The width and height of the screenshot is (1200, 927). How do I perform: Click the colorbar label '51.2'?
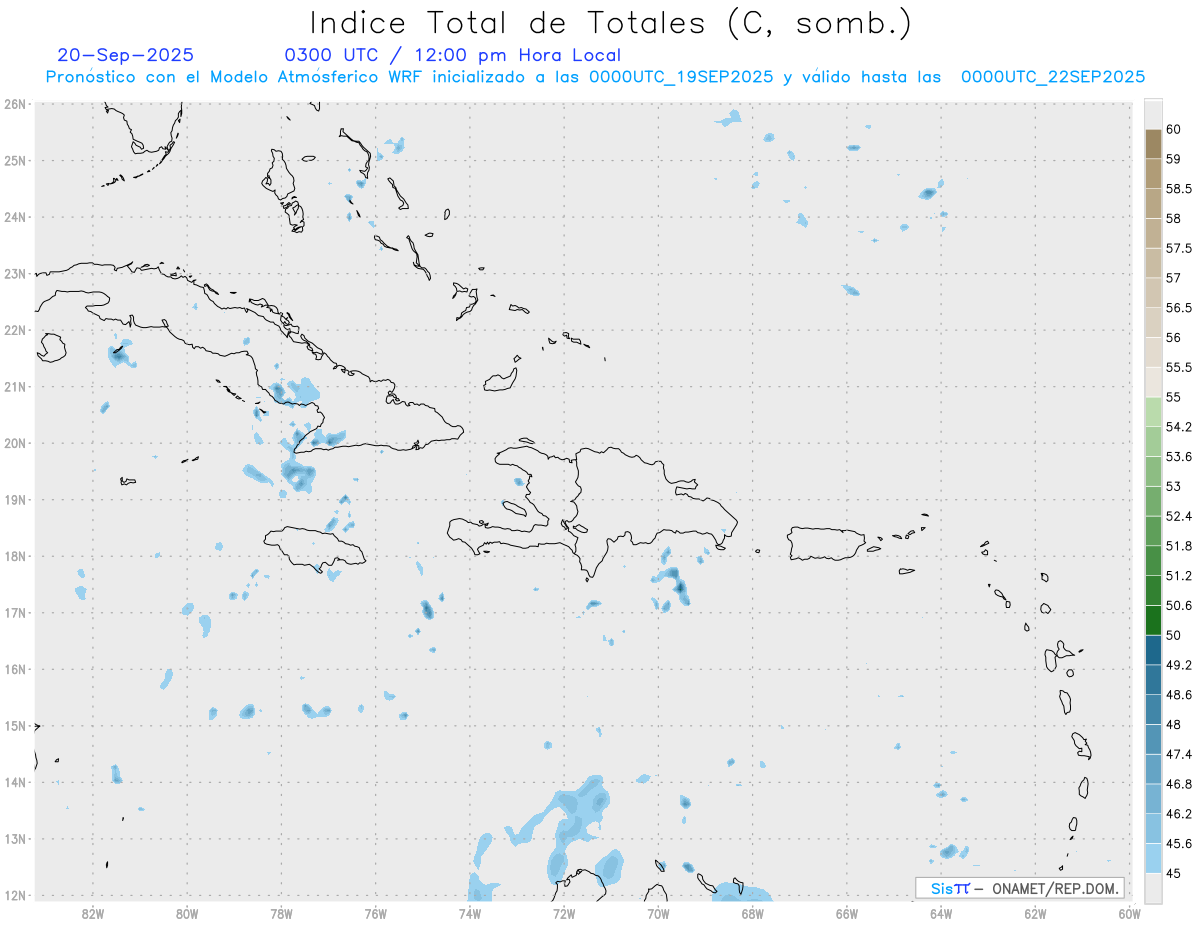[1179, 575]
